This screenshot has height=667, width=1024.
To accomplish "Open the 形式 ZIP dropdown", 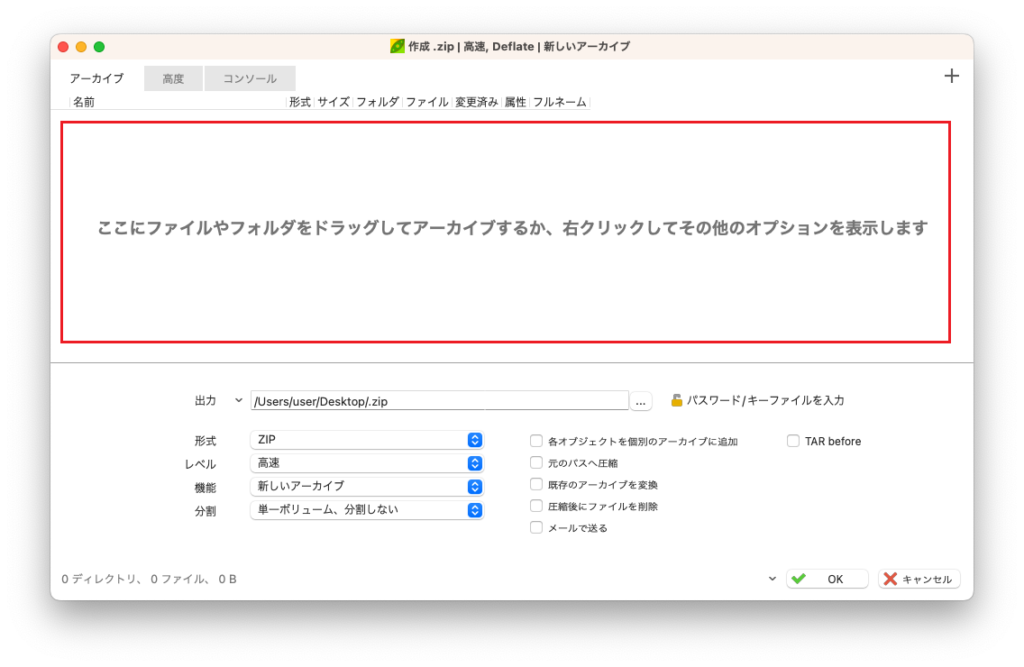I will click(x=366, y=440).
